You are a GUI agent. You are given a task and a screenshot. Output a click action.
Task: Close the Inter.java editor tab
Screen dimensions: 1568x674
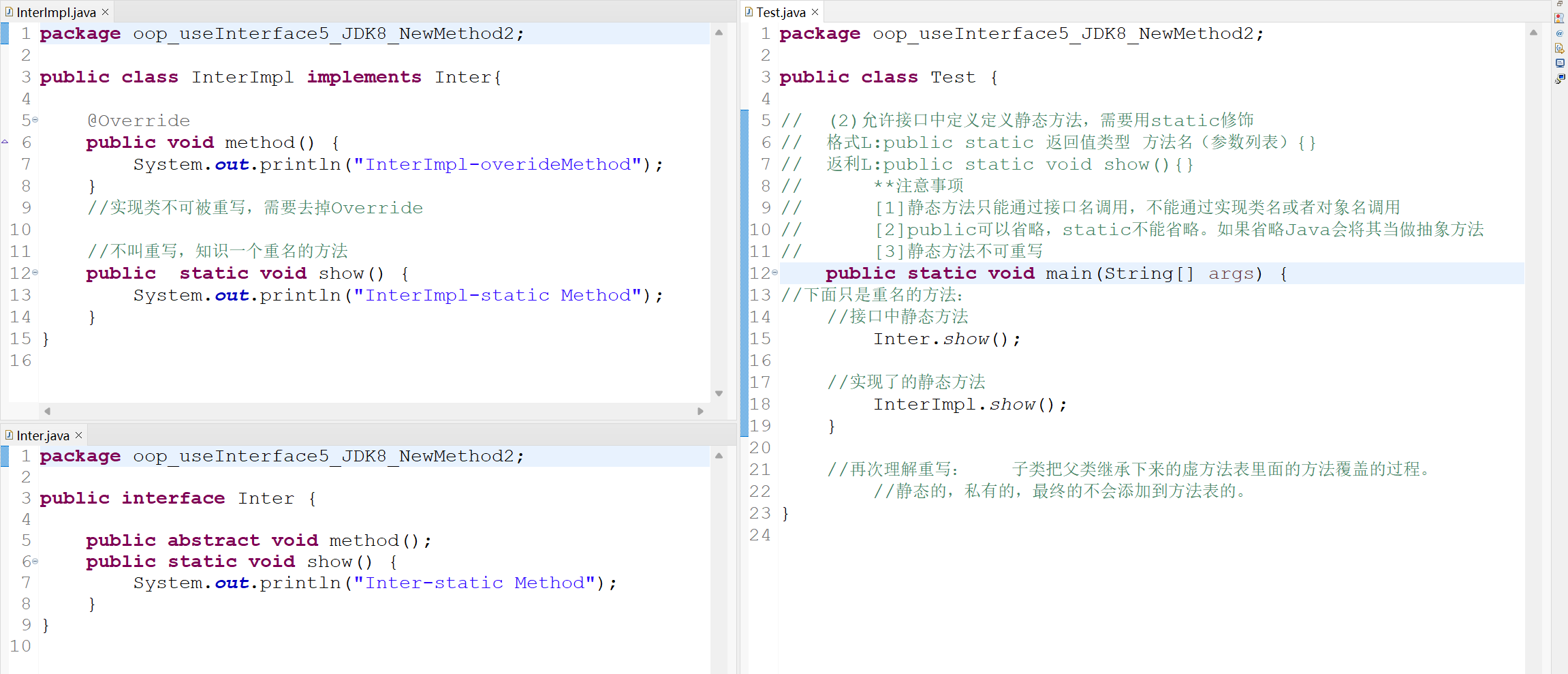78,435
